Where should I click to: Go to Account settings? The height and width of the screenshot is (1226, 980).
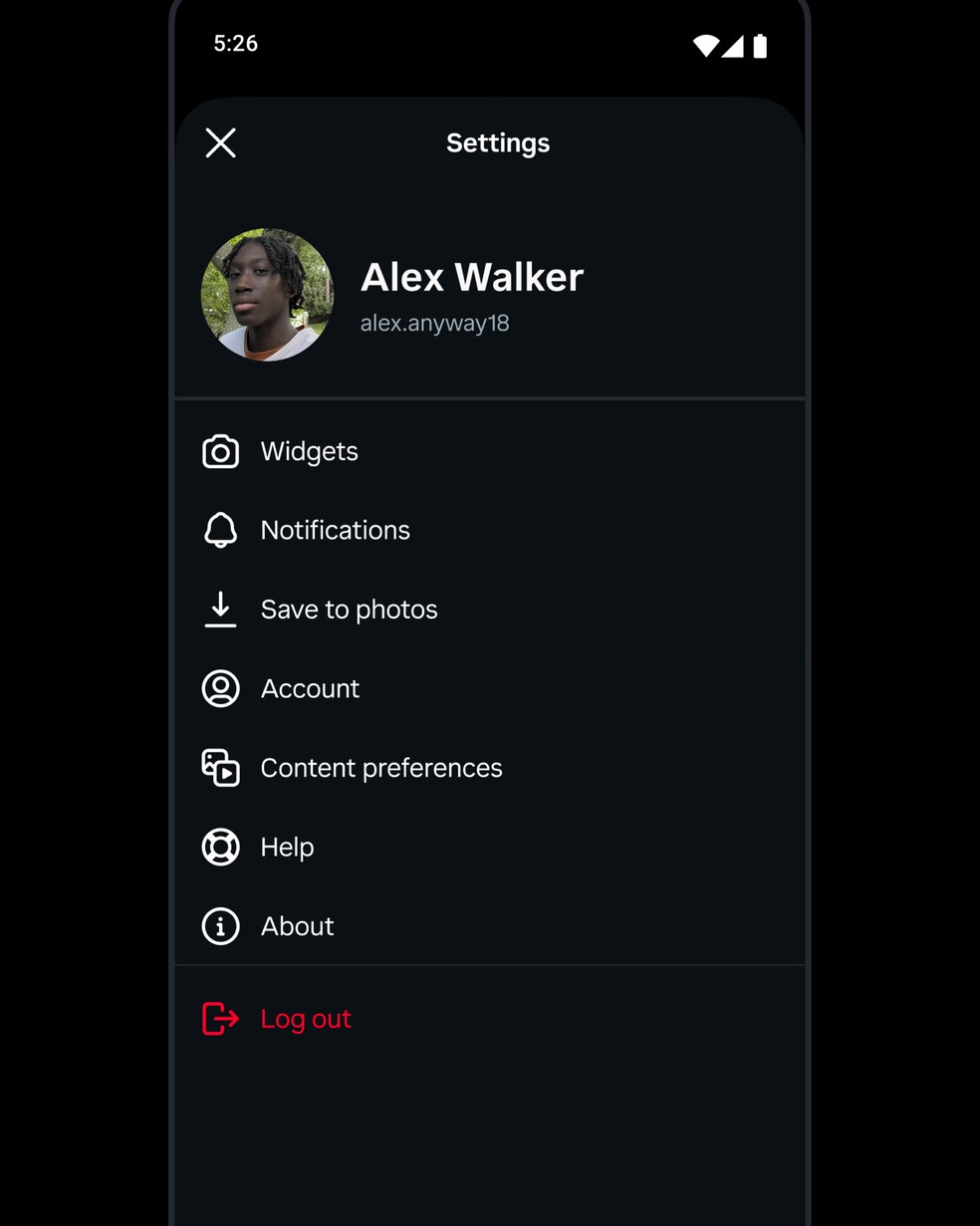coord(310,689)
